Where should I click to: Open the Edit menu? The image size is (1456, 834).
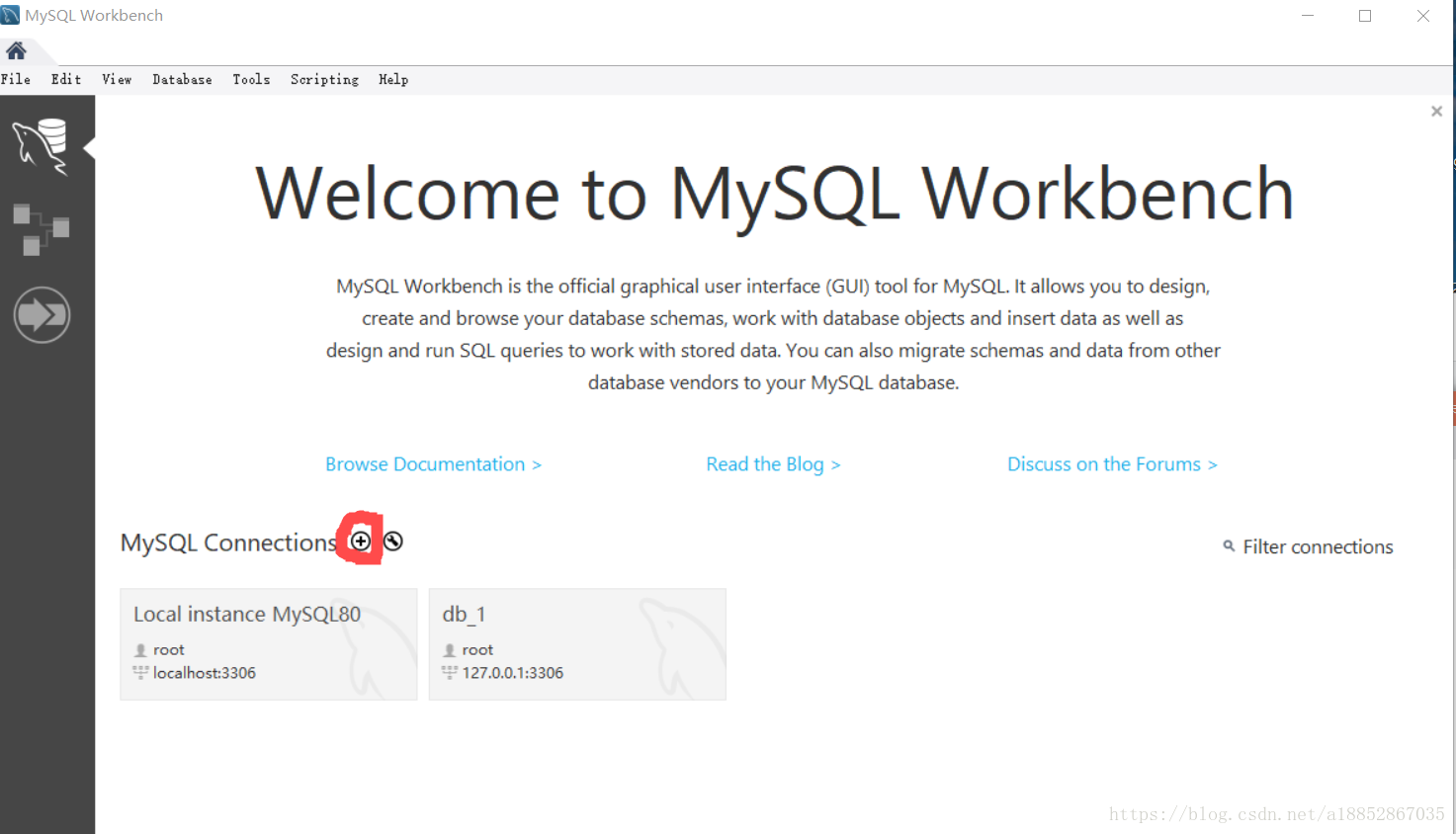(66, 79)
